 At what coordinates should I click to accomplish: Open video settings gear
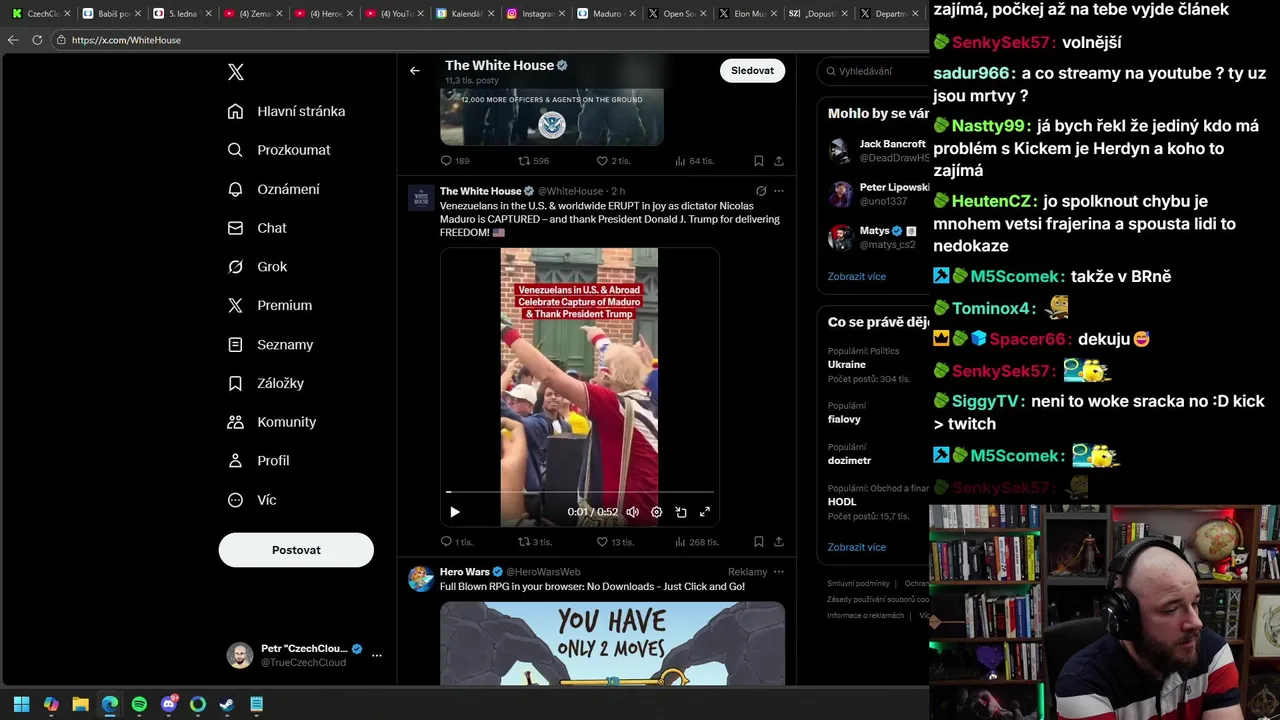click(x=657, y=512)
